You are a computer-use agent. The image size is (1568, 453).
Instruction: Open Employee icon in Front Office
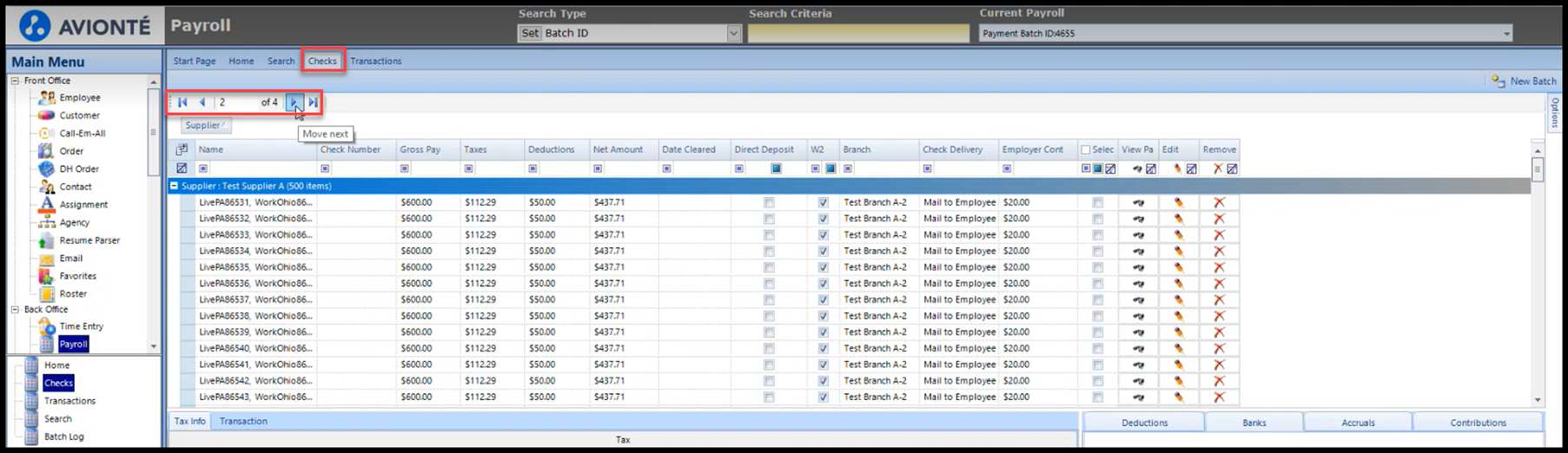tap(47, 98)
